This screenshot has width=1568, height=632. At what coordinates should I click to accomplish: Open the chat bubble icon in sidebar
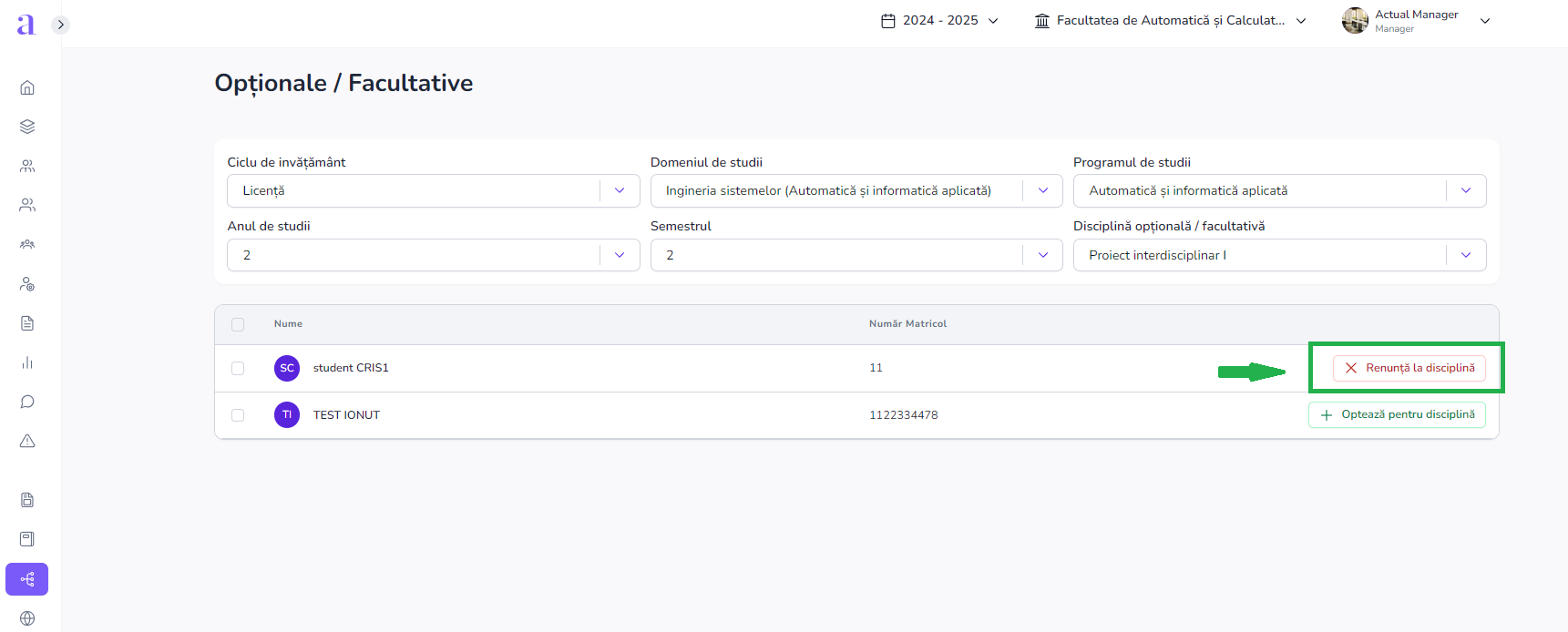tap(27, 402)
